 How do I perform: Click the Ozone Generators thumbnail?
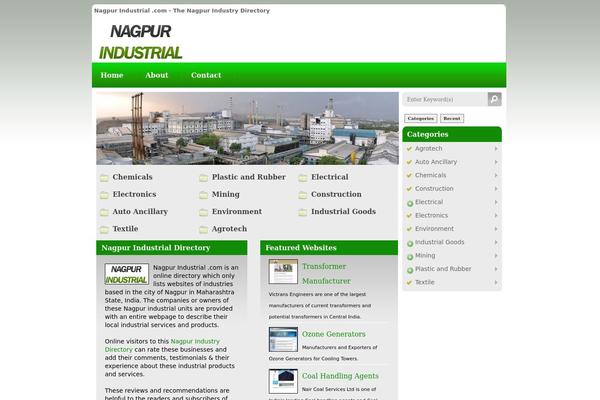click(x=283, y=339)
